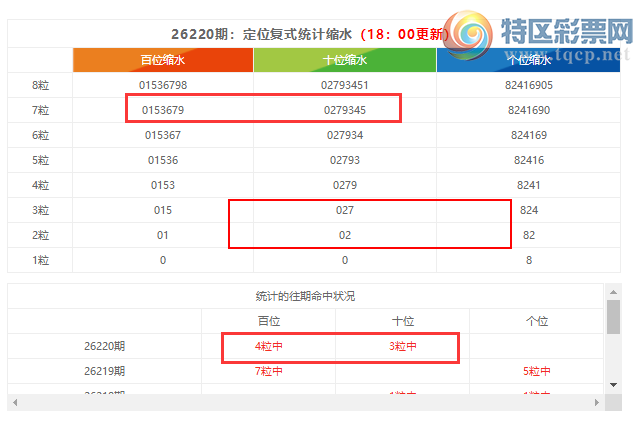Click the 十位缩水 green column header
This screenshot has height=437, width=643.
345,60
